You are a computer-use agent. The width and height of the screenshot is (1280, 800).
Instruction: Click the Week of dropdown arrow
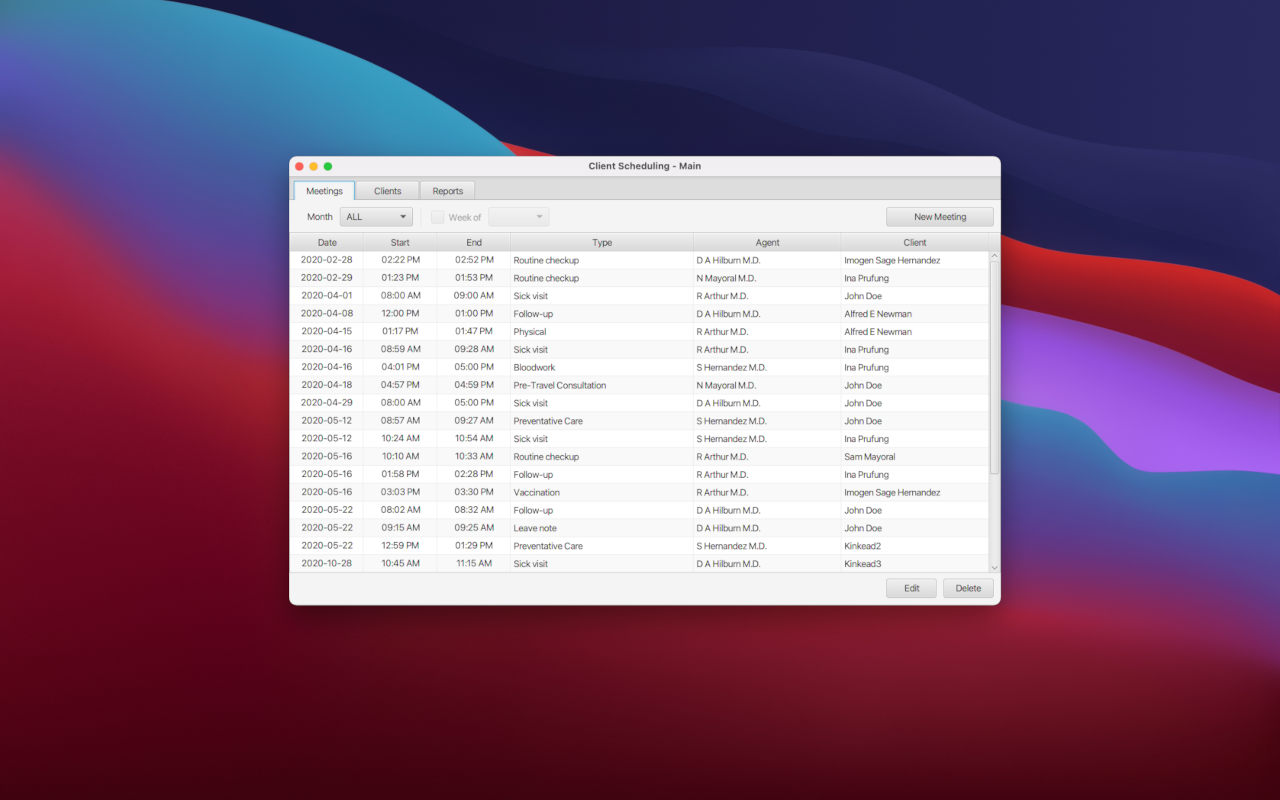click(542, 216)
